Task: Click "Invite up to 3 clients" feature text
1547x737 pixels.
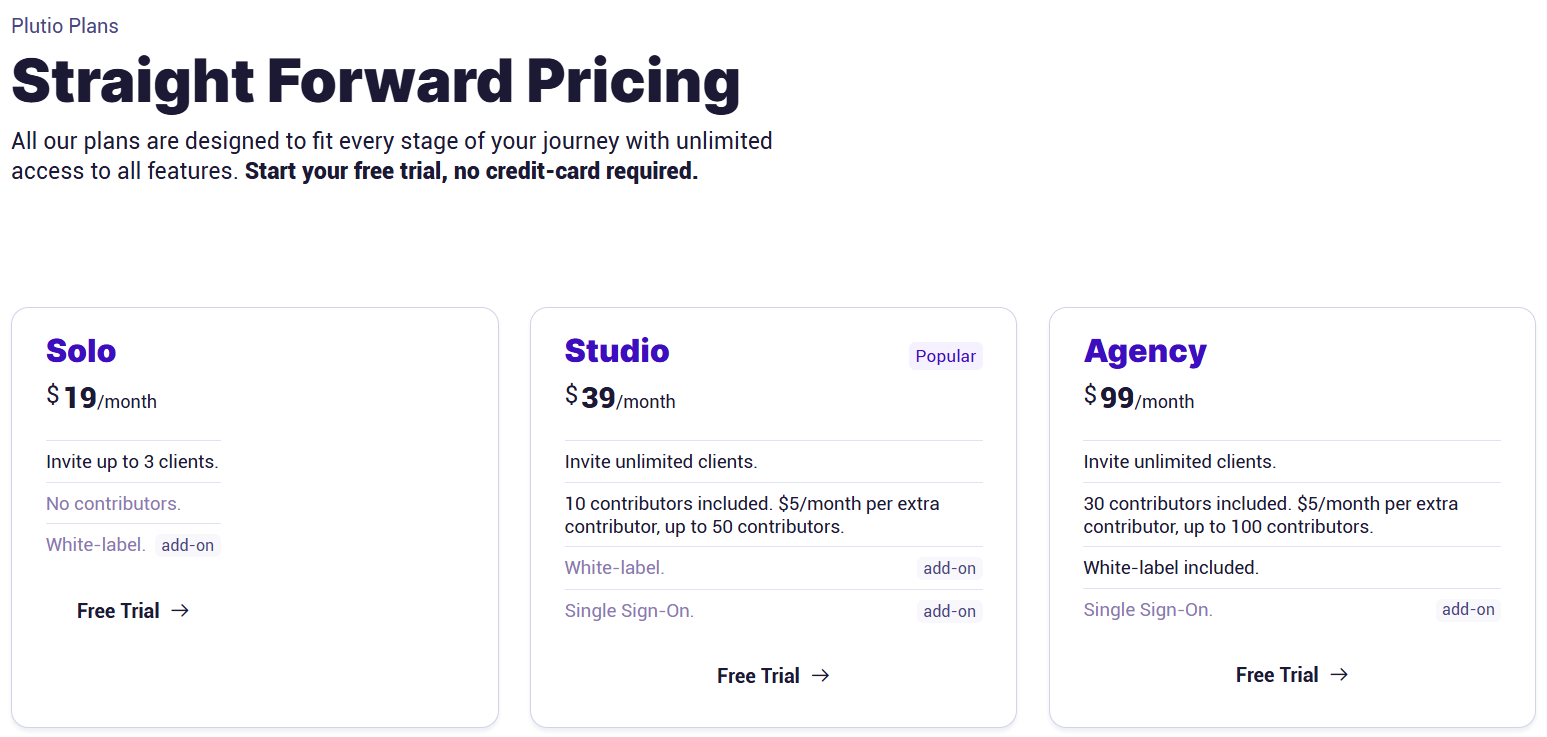Action: pyautogui.click(x=132, y=462)
